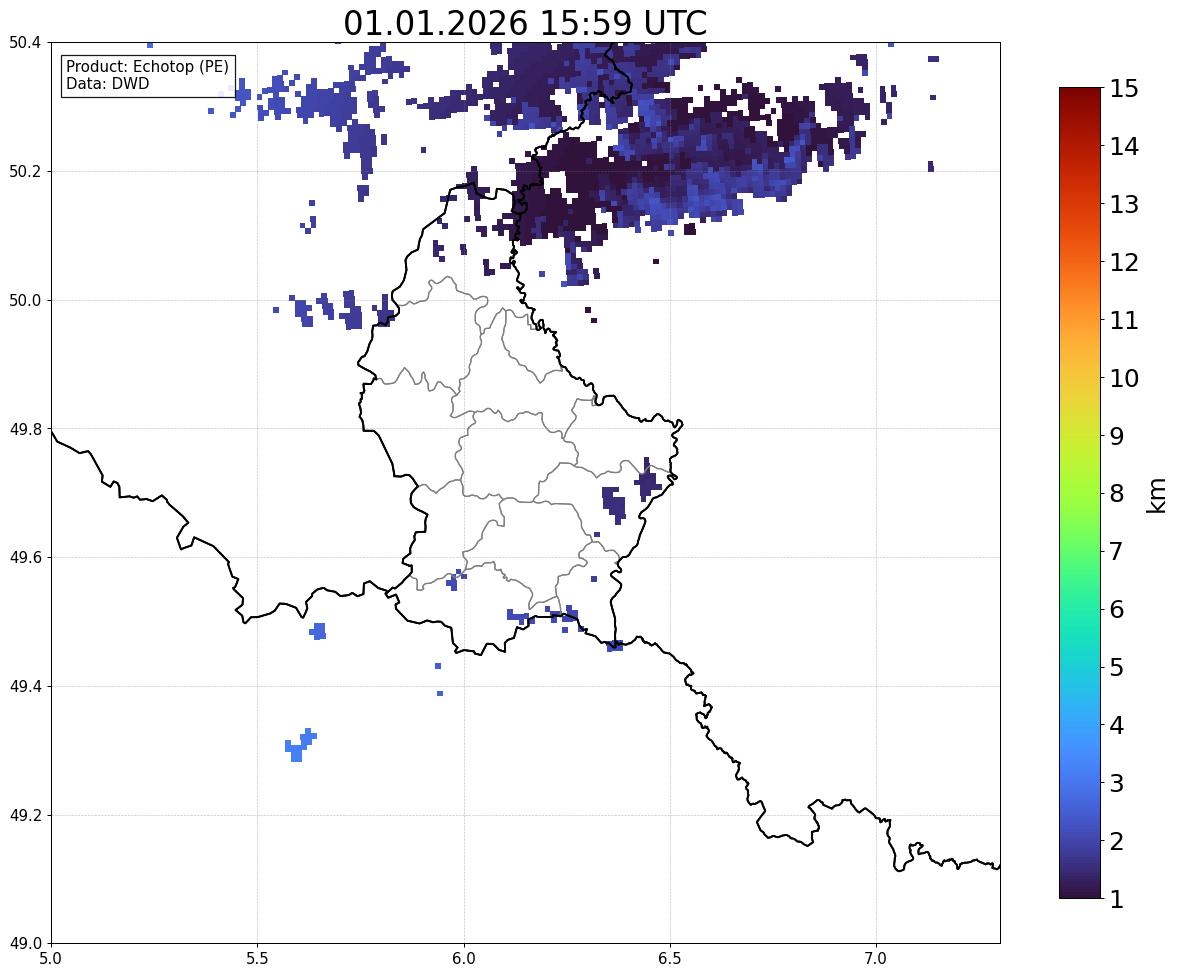
Task: Click longitude tick label 6.5
Action: pos(669,959)
